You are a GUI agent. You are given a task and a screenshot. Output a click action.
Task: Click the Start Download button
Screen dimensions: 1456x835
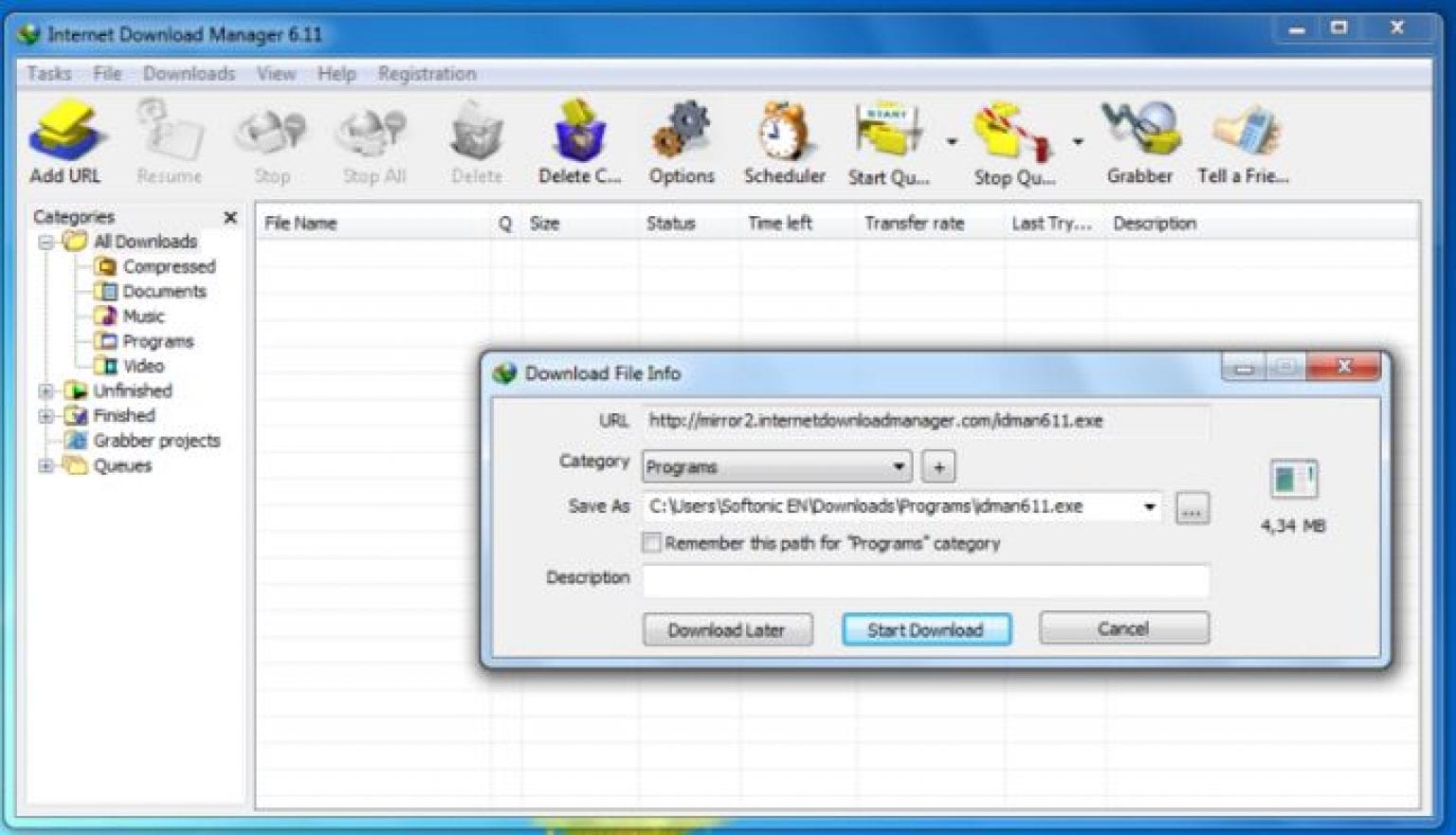click(x=925, y=629)
